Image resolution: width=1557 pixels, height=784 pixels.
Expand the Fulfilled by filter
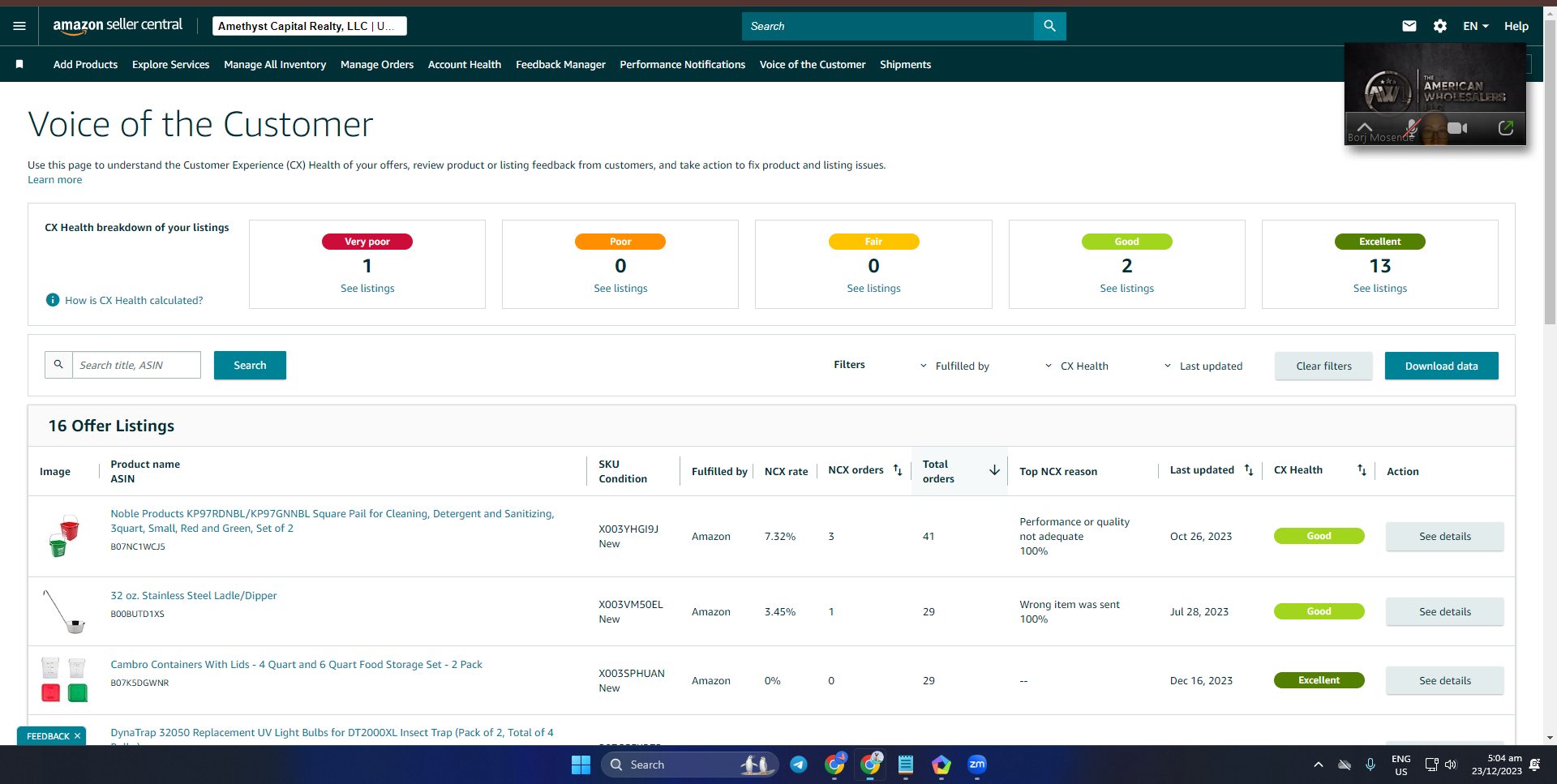tap(954, 366)
